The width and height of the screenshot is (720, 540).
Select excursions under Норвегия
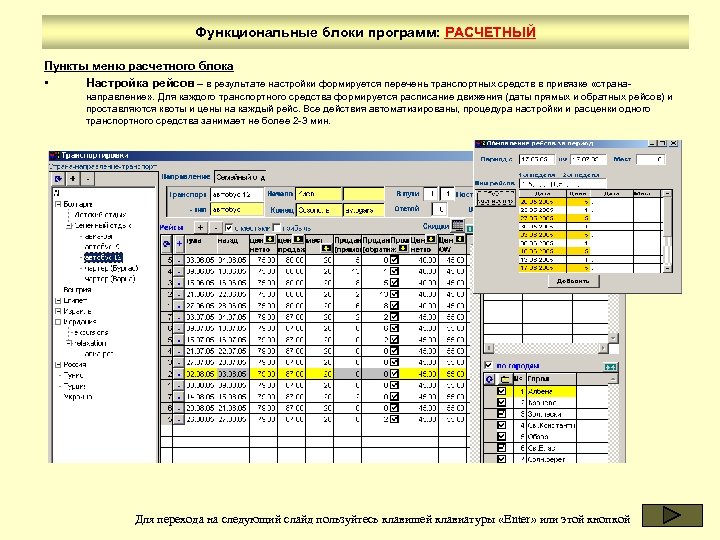[91, 332]
